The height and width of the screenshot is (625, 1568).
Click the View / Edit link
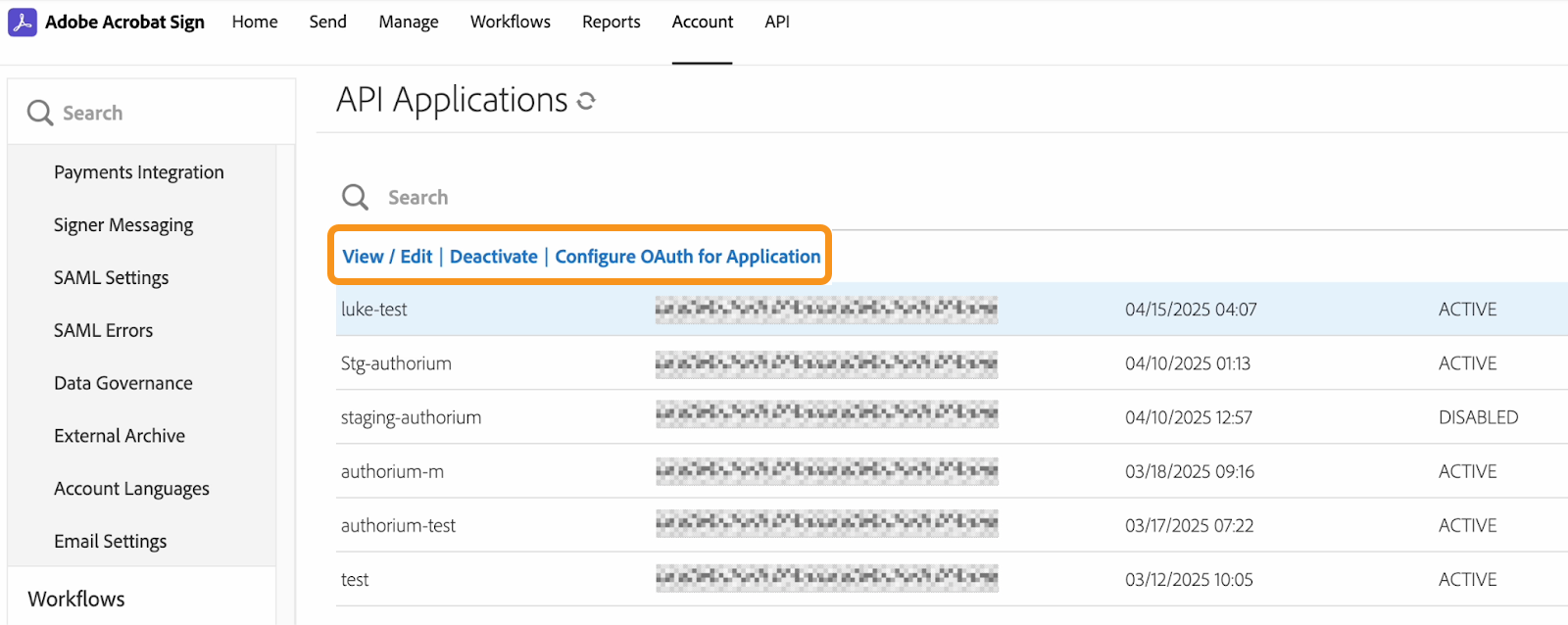387,257
